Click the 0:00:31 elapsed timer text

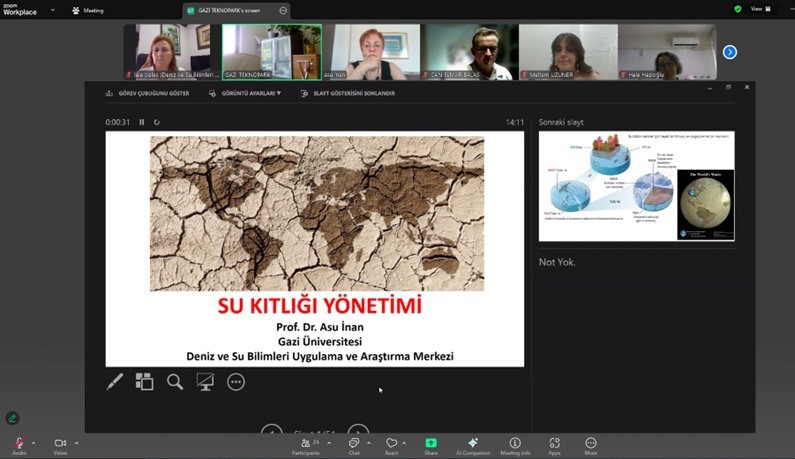point(118,122)
